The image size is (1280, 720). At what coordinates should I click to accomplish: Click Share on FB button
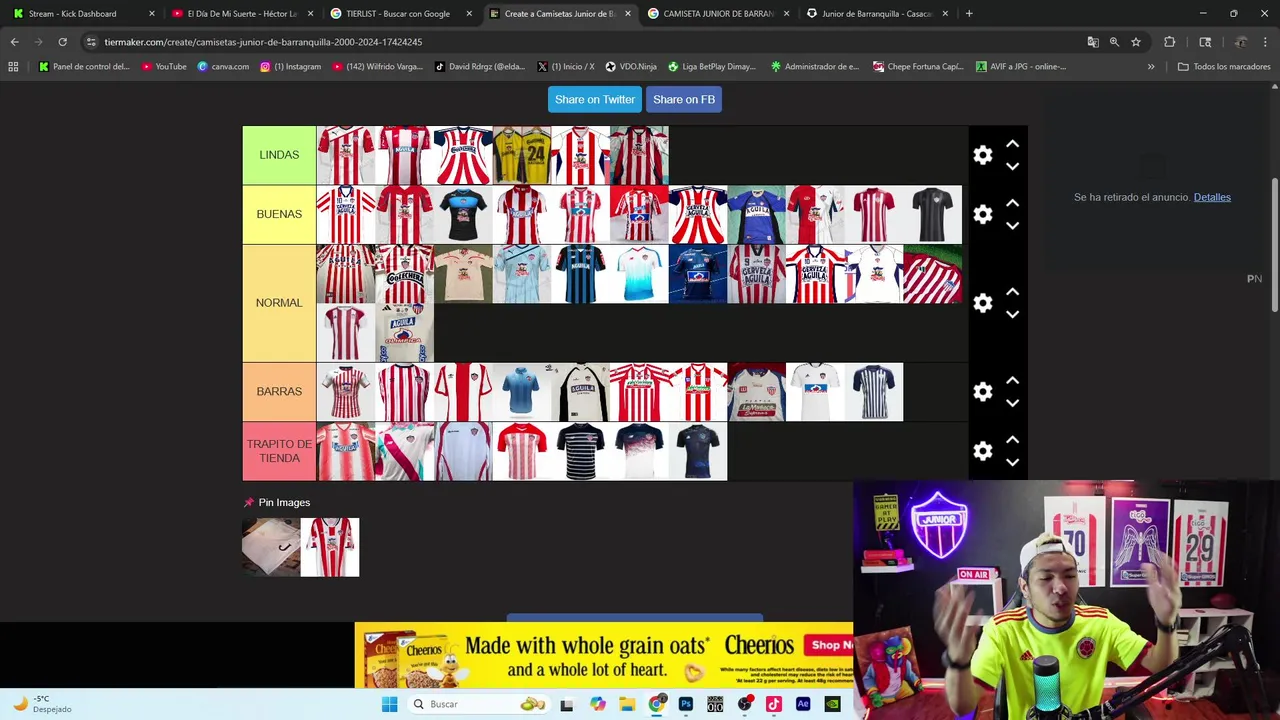(x=684, y=99)
